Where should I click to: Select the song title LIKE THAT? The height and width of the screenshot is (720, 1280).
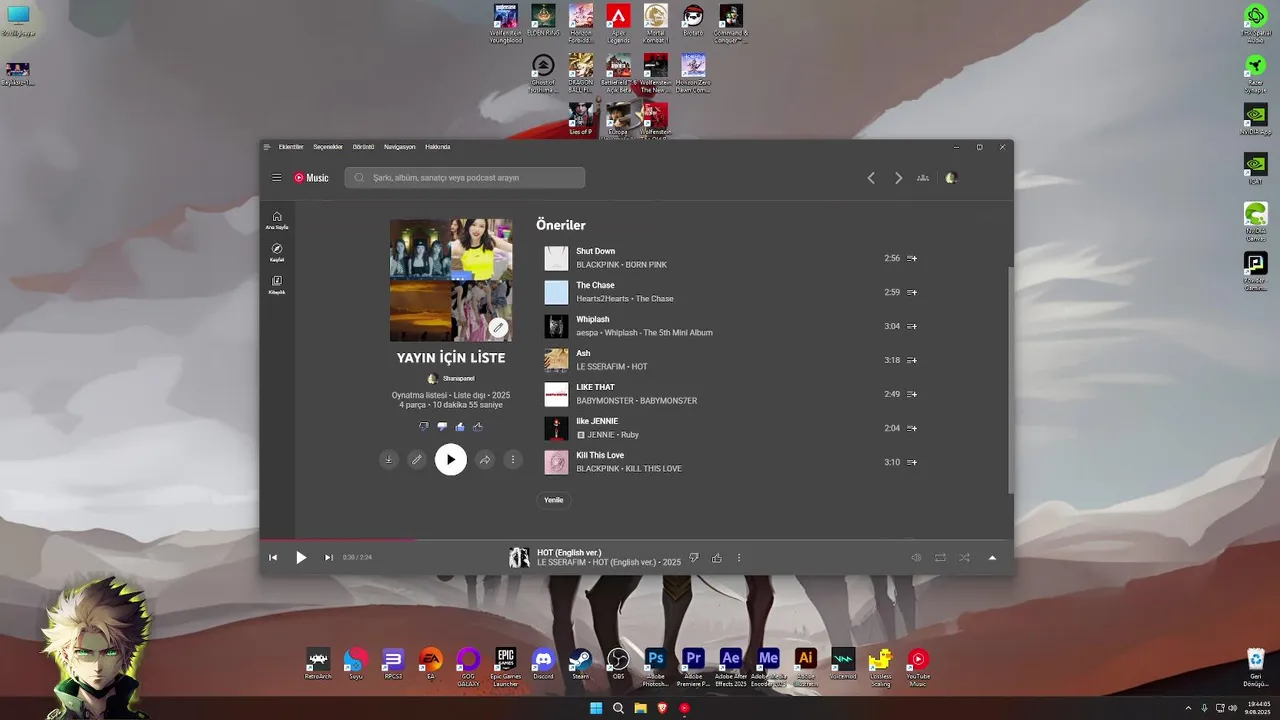click(595, 387)
